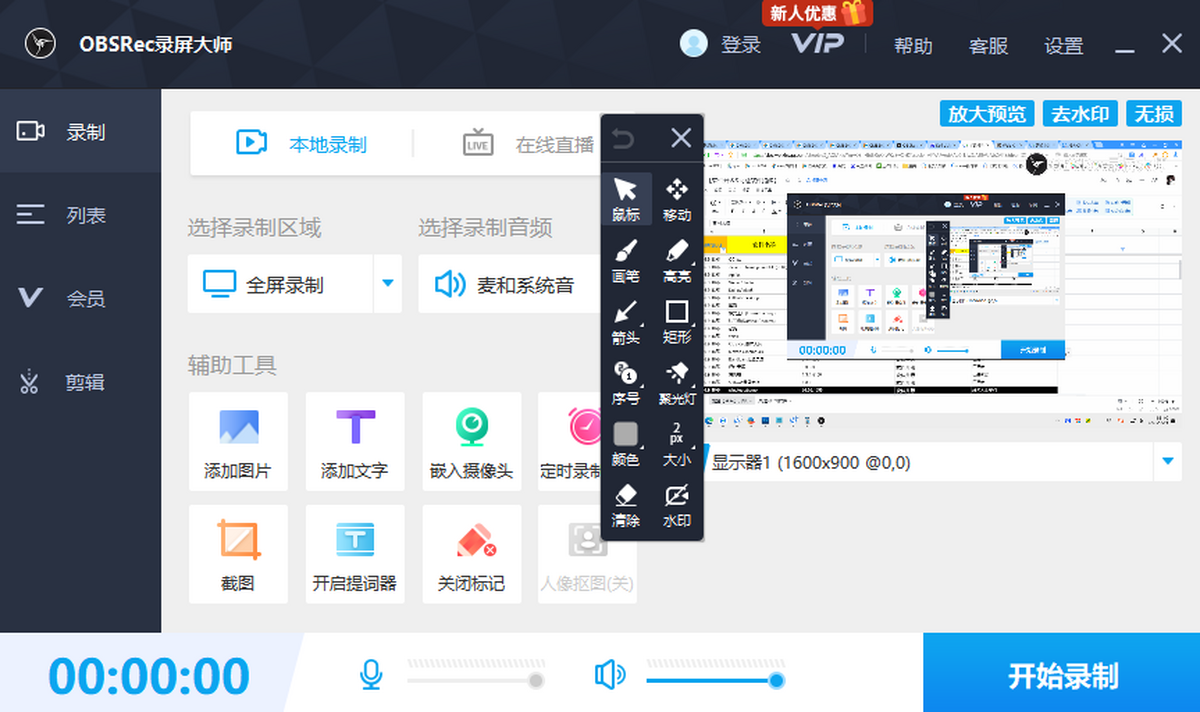Image resolution: width=1200 pixels, height=712 pixels.
Task: Click the 去水印 button
Action: [x=1080, y=114]
